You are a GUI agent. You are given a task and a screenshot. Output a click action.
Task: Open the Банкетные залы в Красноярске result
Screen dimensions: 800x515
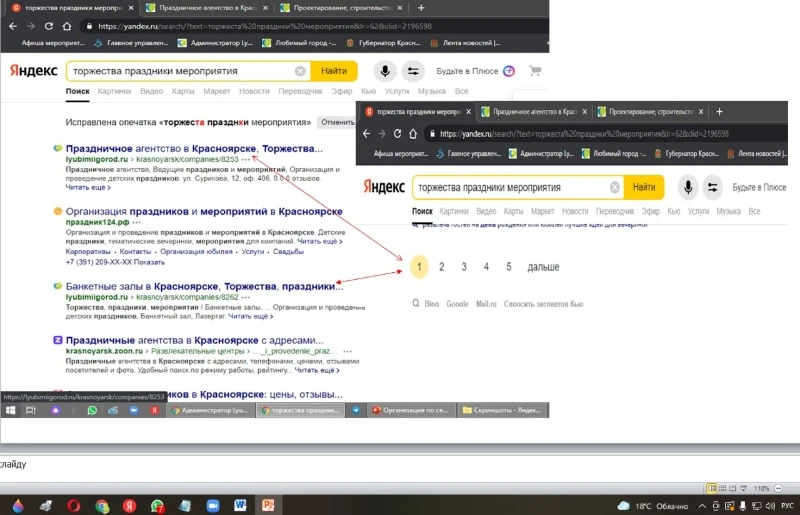click(x=205, y=286)
